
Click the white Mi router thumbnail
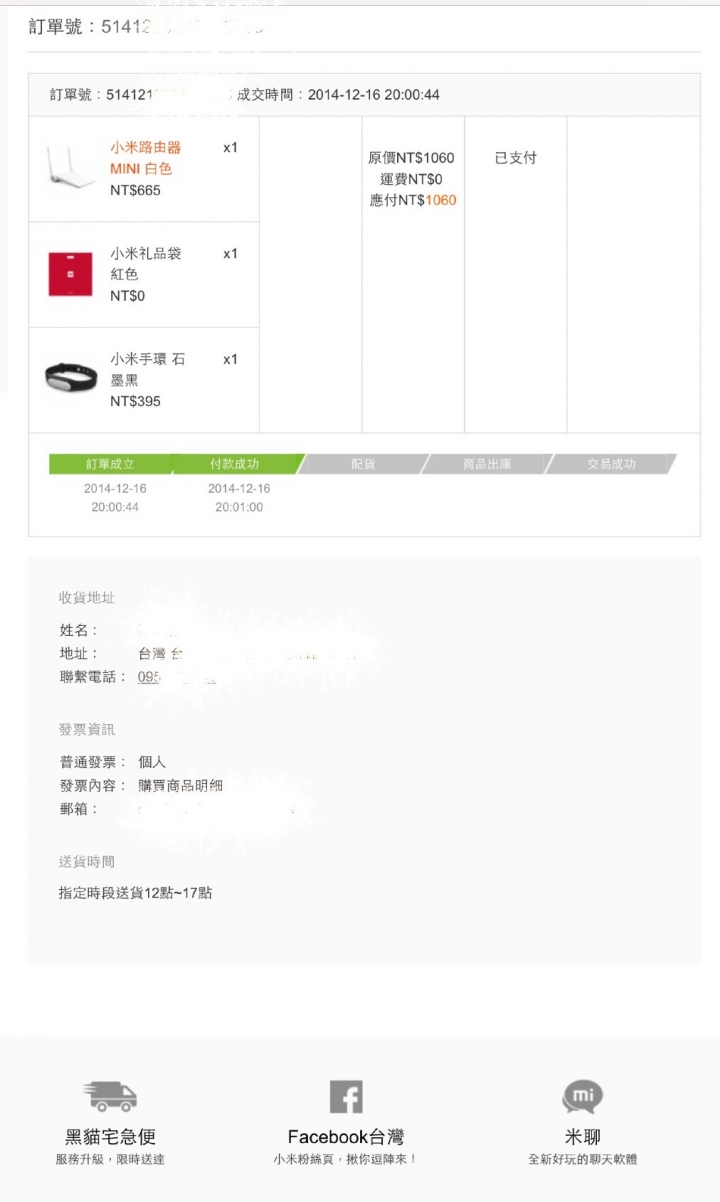pyautogui.click(x=70, y=169)
